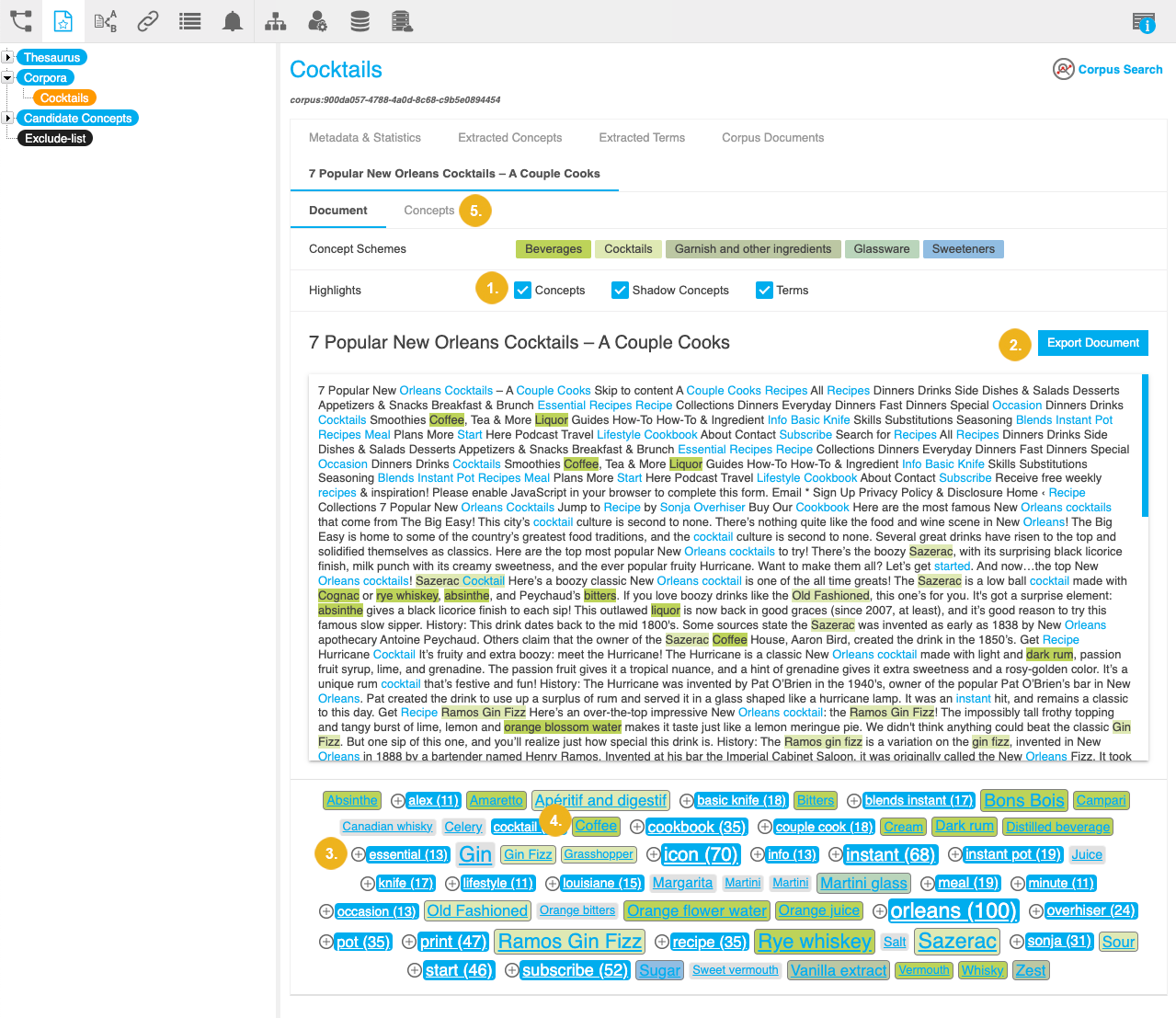Switch to the Extracted Terms tab
Viewport: 1176px width, 1018px height.
[642, 138]
